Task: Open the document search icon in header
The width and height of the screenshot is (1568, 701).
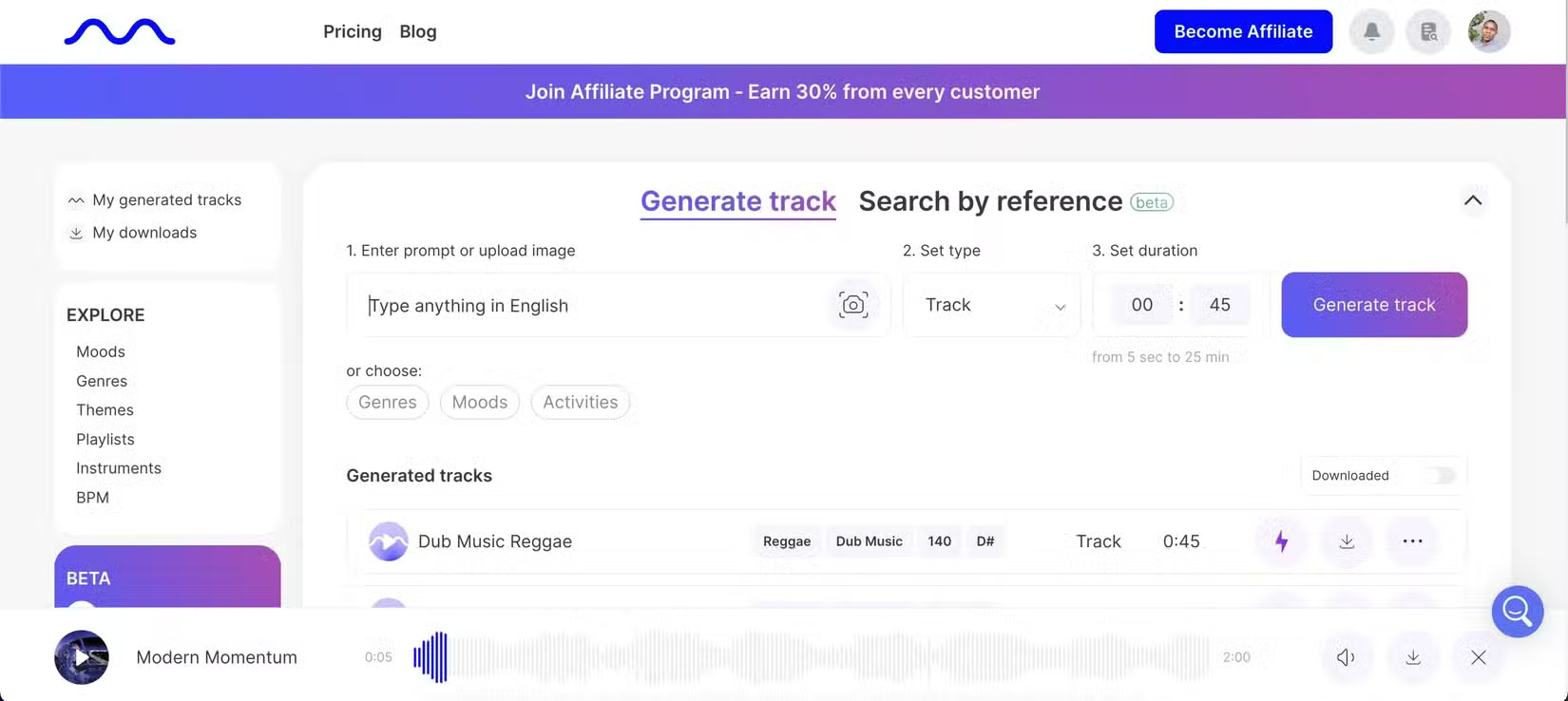Action: click(x=1428, y=31)
